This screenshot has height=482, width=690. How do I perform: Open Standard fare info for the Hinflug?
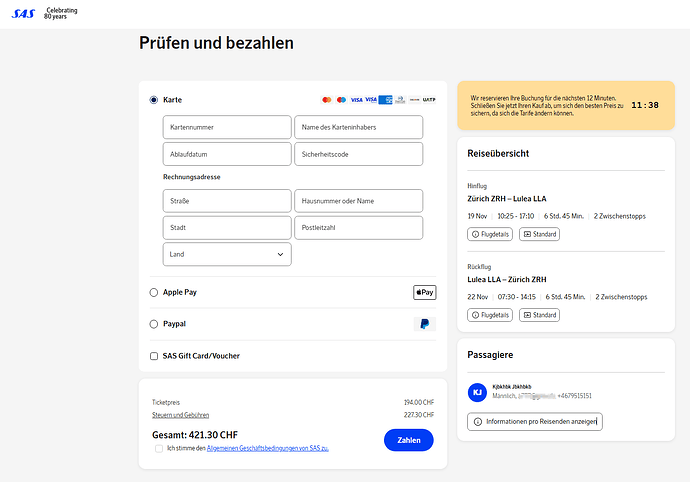(540, 234)
